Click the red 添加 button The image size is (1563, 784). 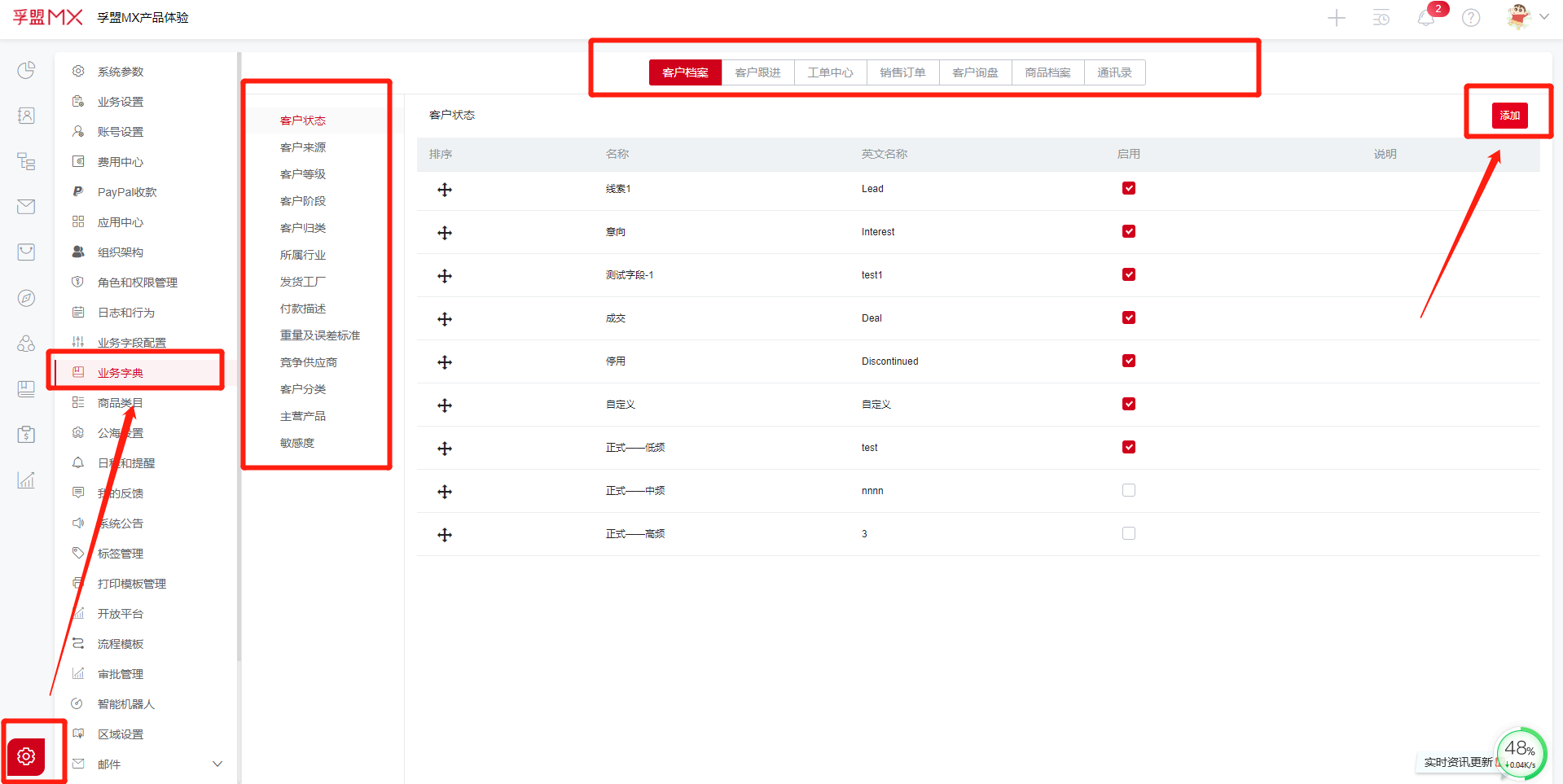pos(1509,116)
